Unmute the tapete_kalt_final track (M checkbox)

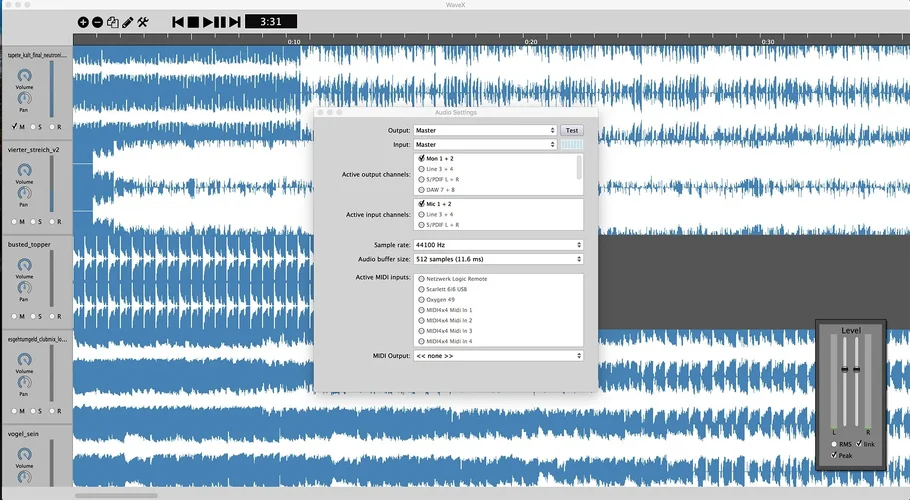tap(15, 126)
